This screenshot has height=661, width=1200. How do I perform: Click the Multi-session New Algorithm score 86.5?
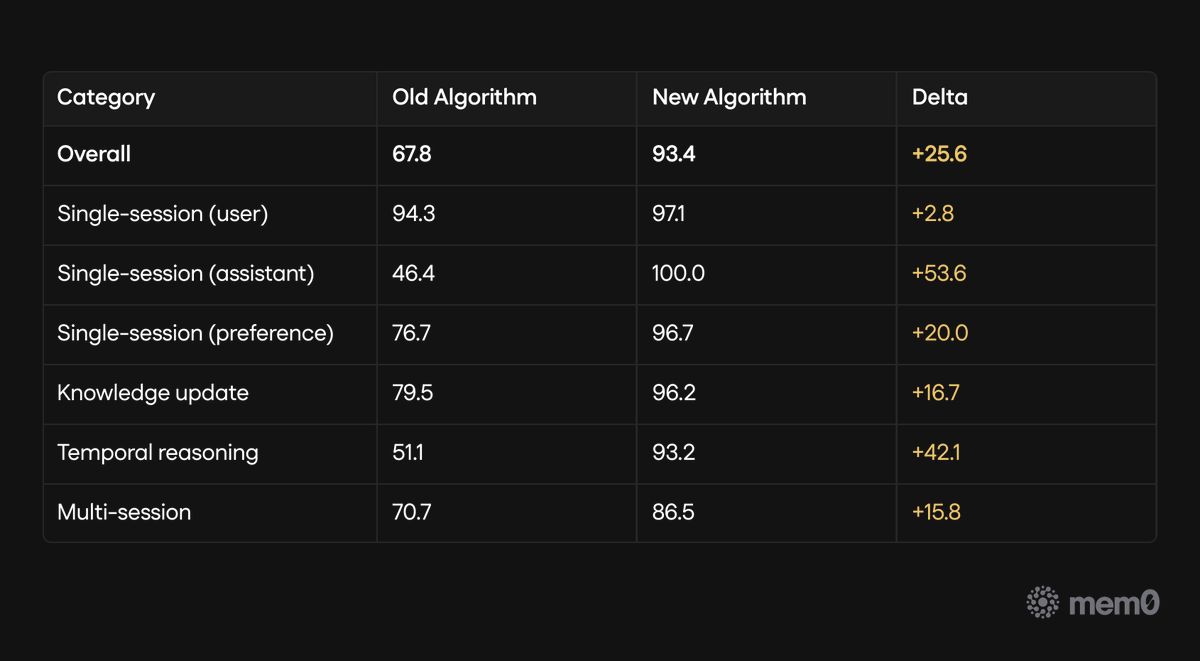[673, 512]
